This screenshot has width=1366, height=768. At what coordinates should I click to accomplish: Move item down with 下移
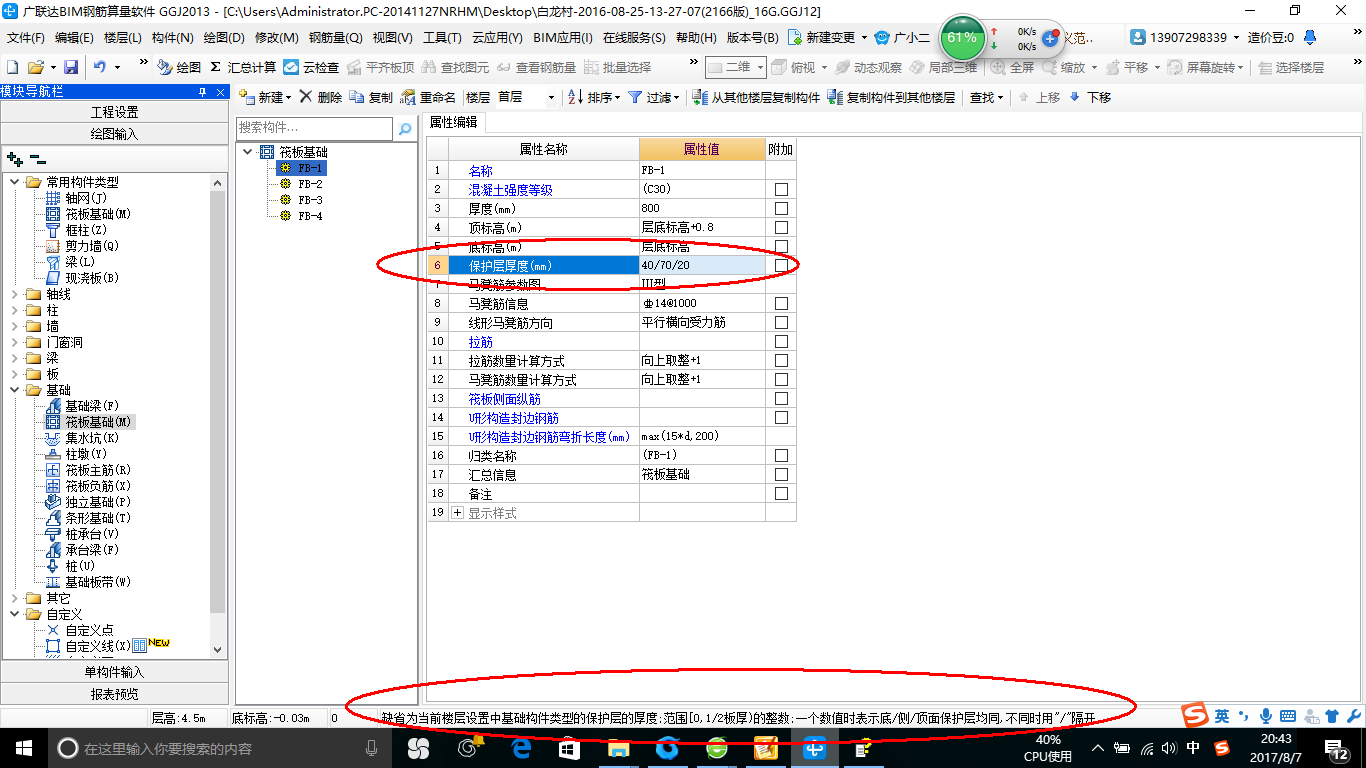coord(1090,97)
